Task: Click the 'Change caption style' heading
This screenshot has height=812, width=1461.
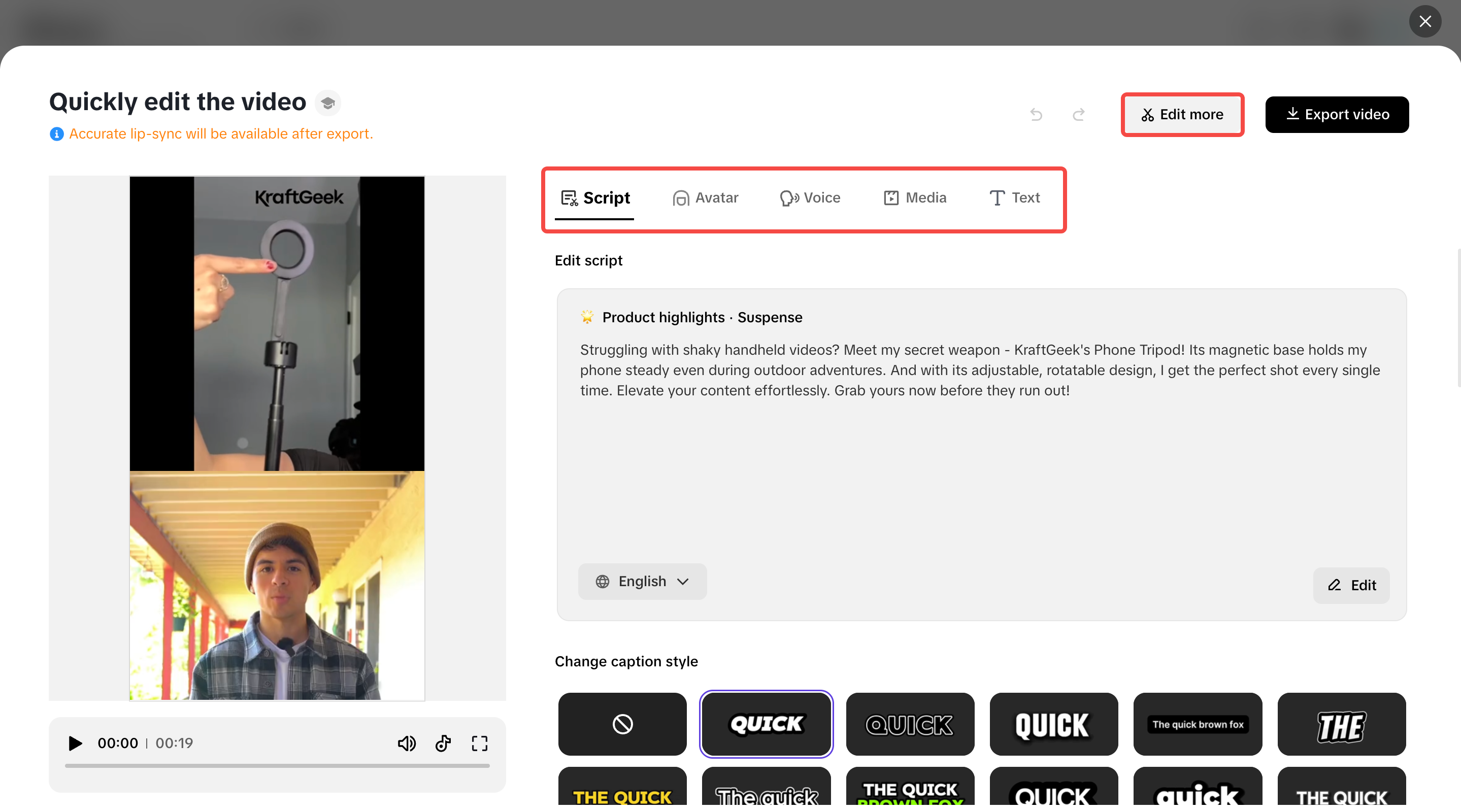Action: [626, 661]
